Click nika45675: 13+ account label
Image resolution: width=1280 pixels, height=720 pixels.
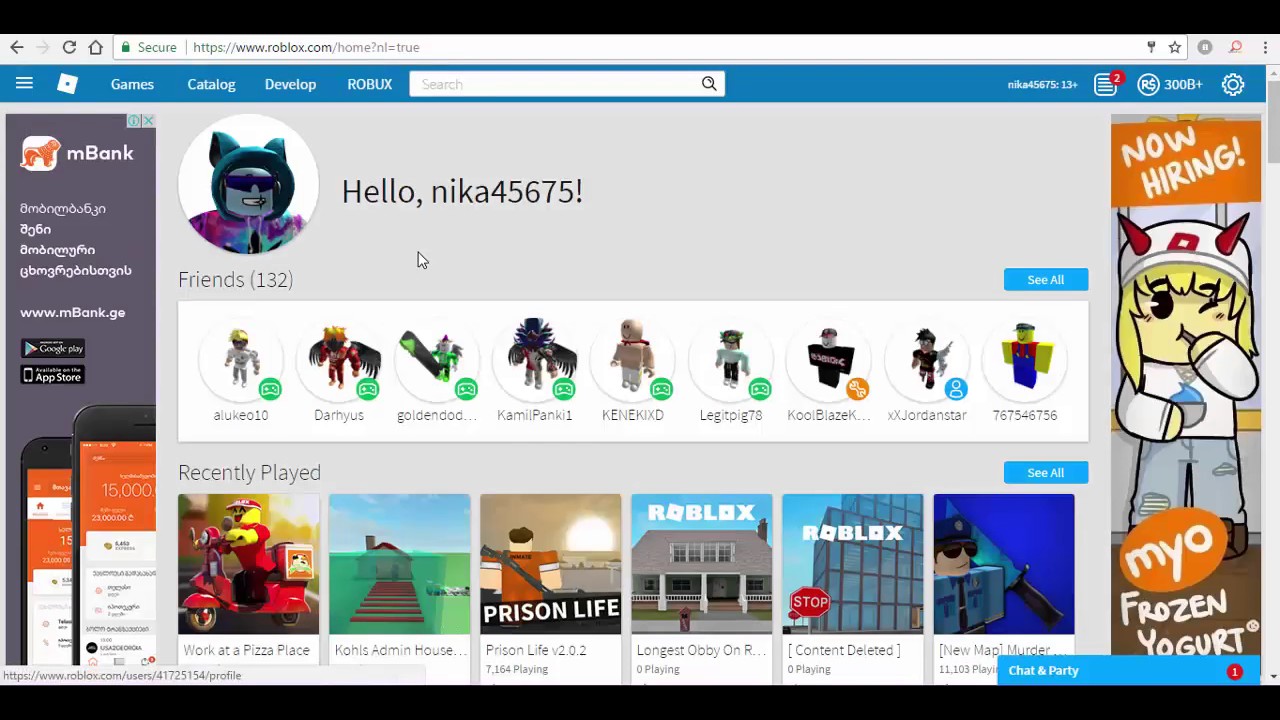pos(1042,85)
